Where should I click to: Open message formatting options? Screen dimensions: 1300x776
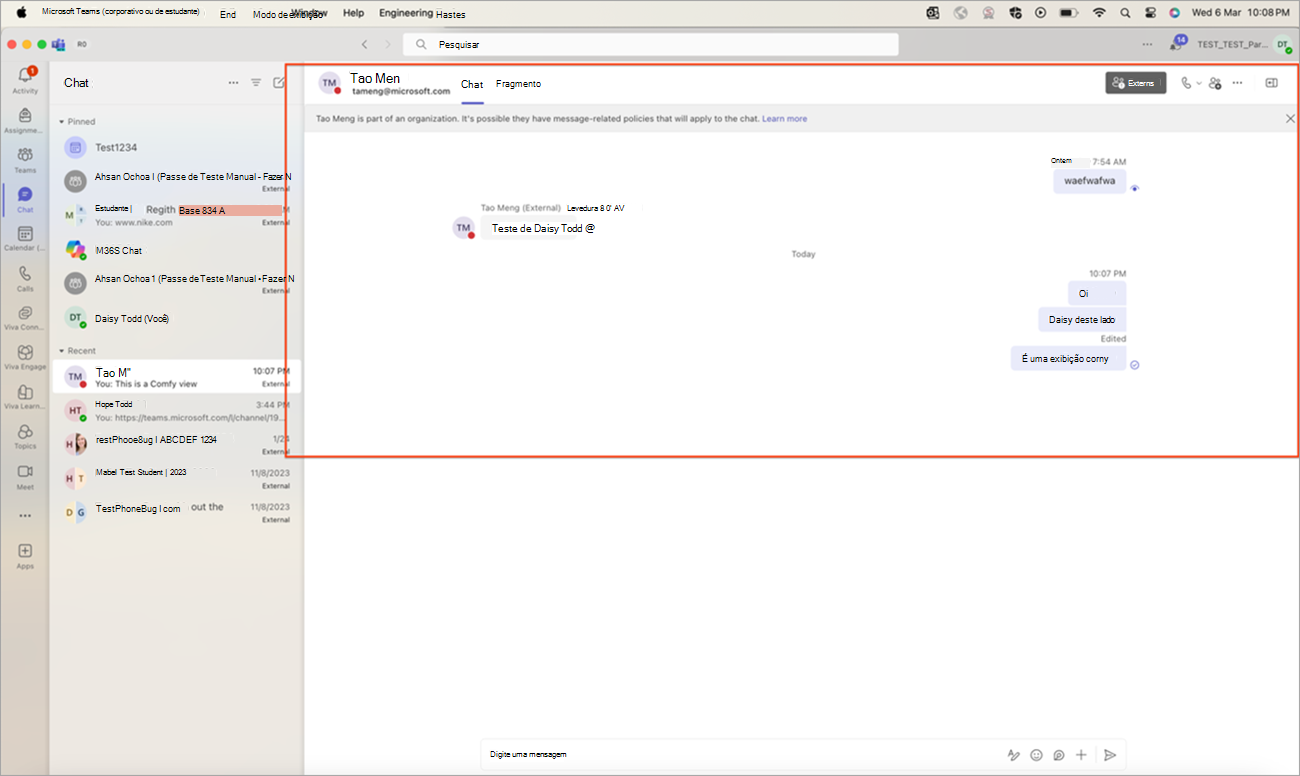point(1014,755)
